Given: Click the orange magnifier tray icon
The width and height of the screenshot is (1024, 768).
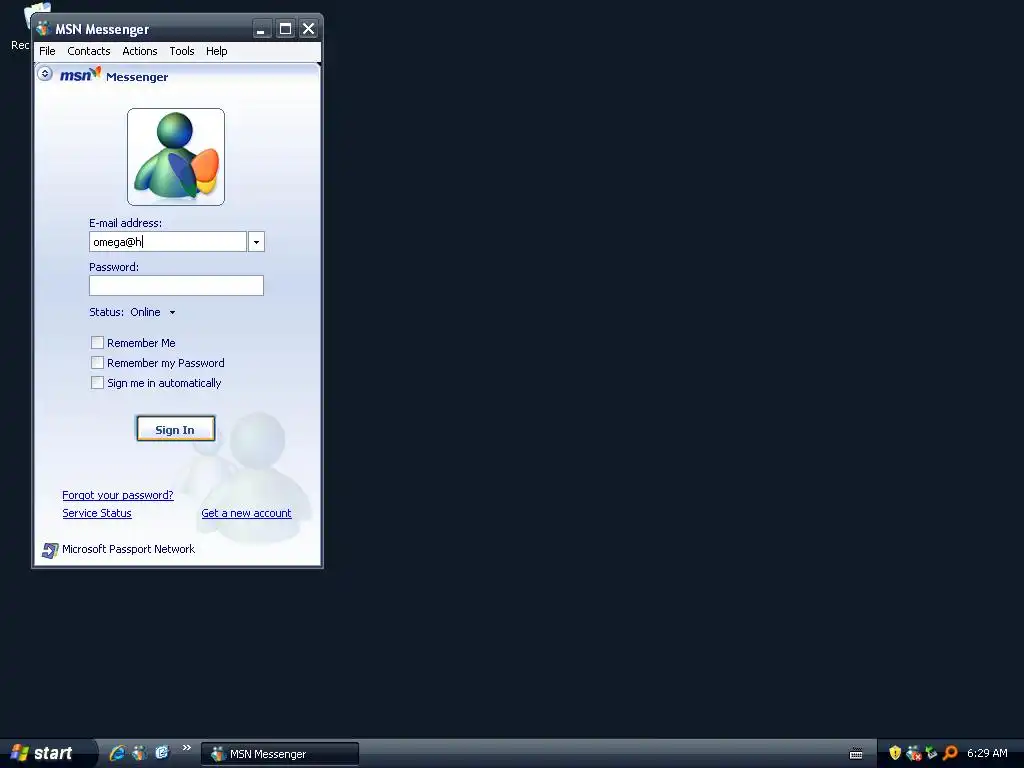Looking at the screenshot, I should [x=950, y=753].
